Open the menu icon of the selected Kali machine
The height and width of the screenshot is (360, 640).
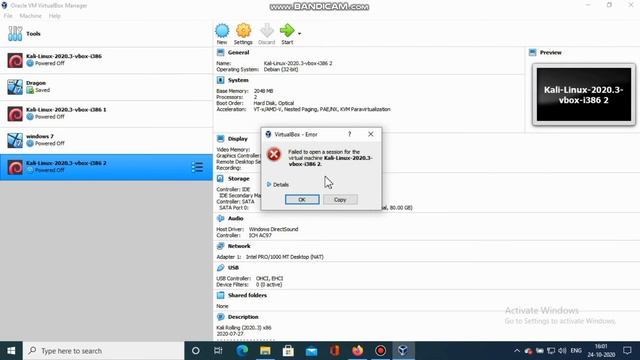coord(198,167)
